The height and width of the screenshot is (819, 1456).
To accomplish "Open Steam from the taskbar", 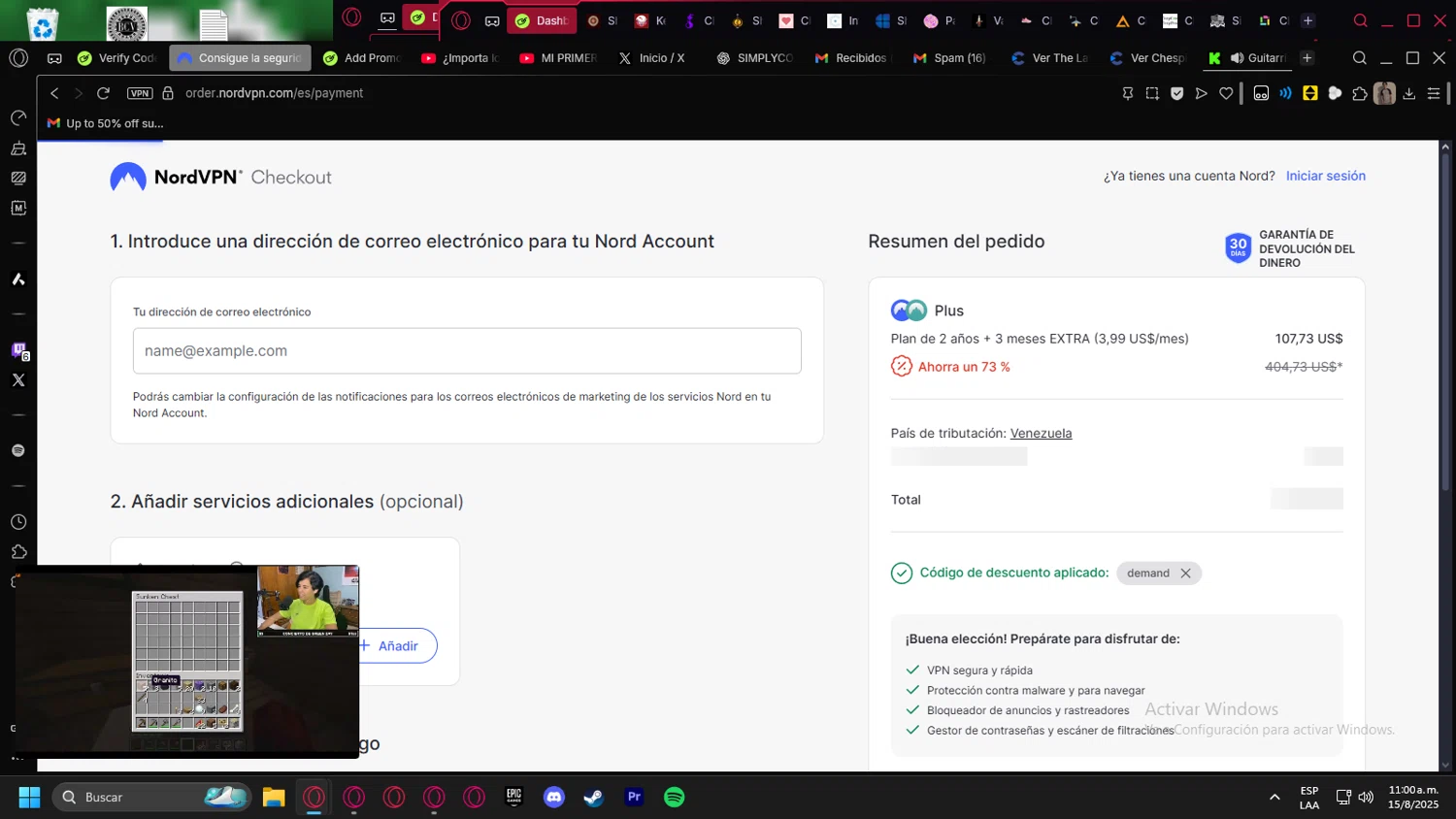I will [x=594, y=798].
